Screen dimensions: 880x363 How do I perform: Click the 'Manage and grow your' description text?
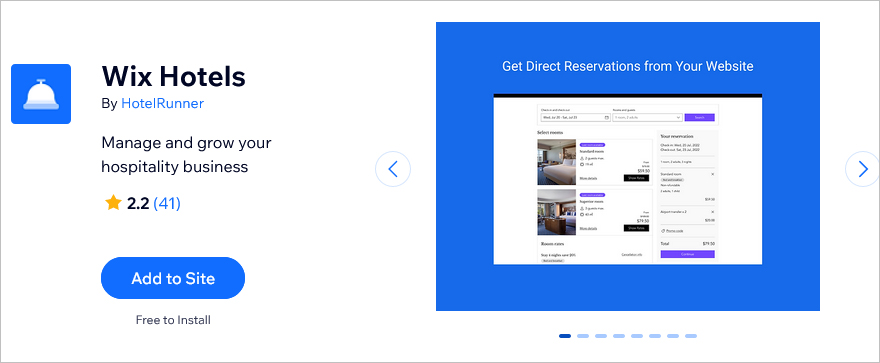click(x=186, y=143)
